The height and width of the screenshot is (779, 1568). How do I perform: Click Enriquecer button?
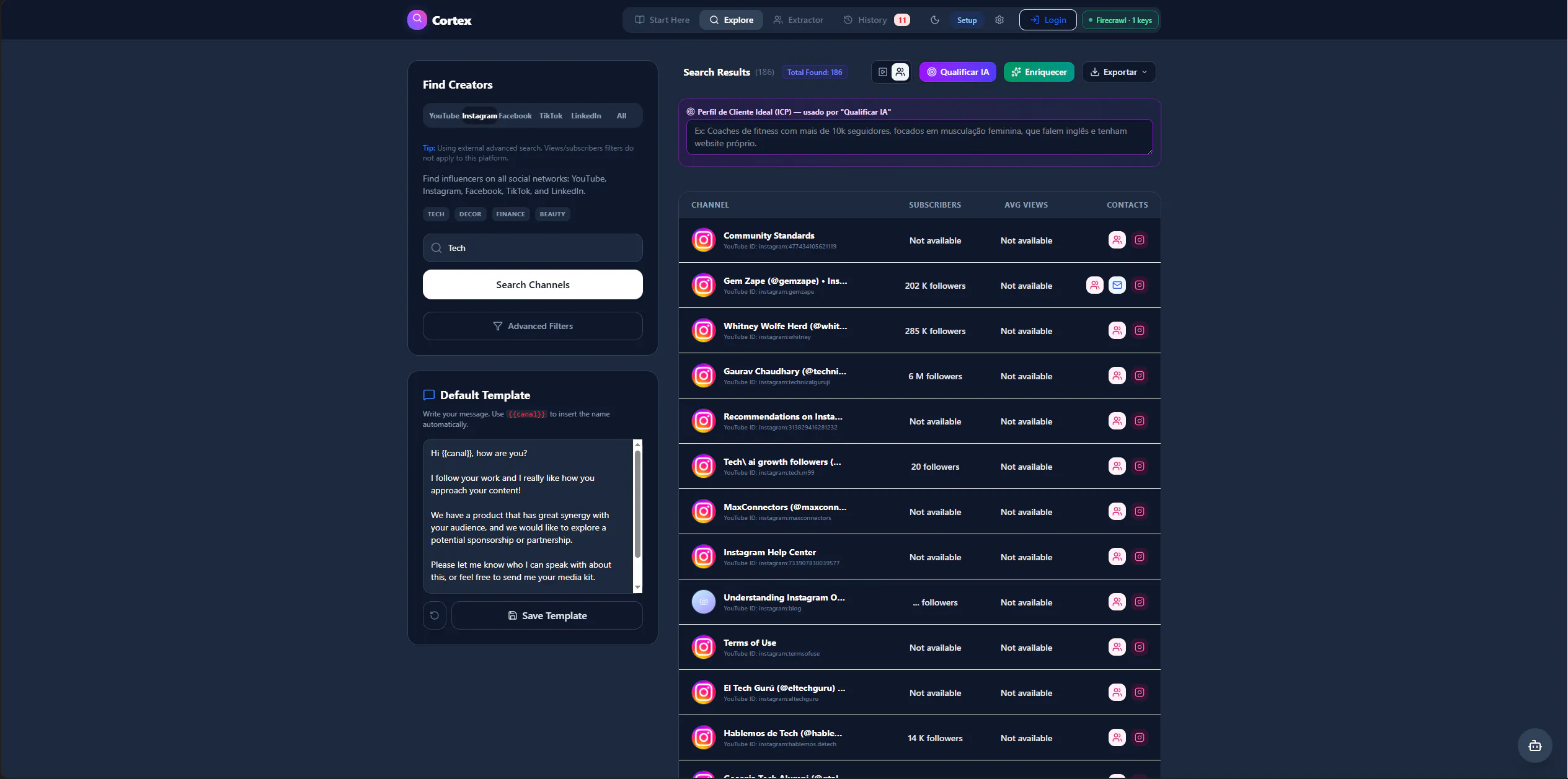[x=1039, y=72]
